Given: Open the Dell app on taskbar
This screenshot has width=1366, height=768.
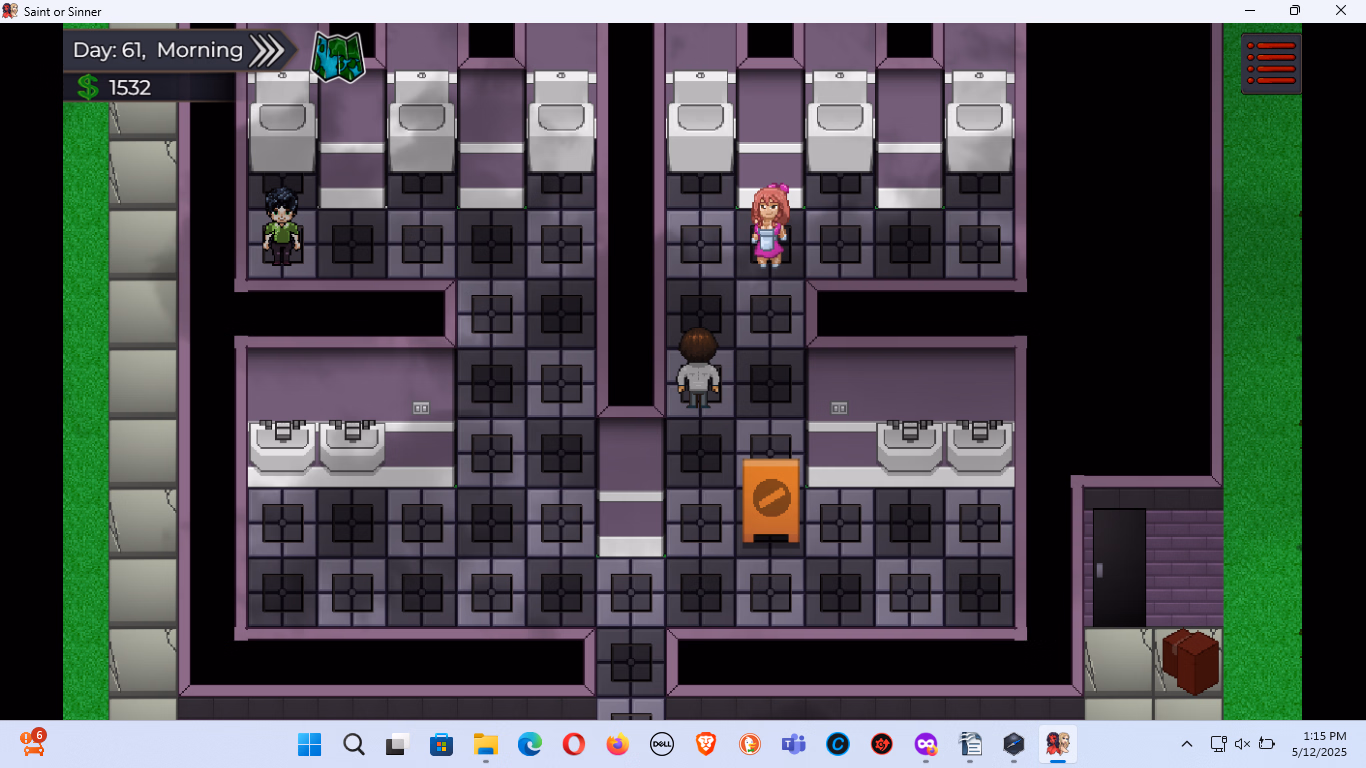Looking at the screenshot, I should coord(661,744).
